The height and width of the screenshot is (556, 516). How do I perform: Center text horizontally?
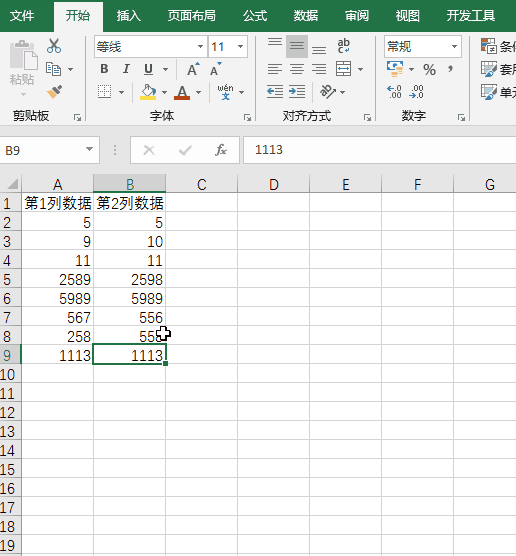pyautogui.click(x=297, y=69)
